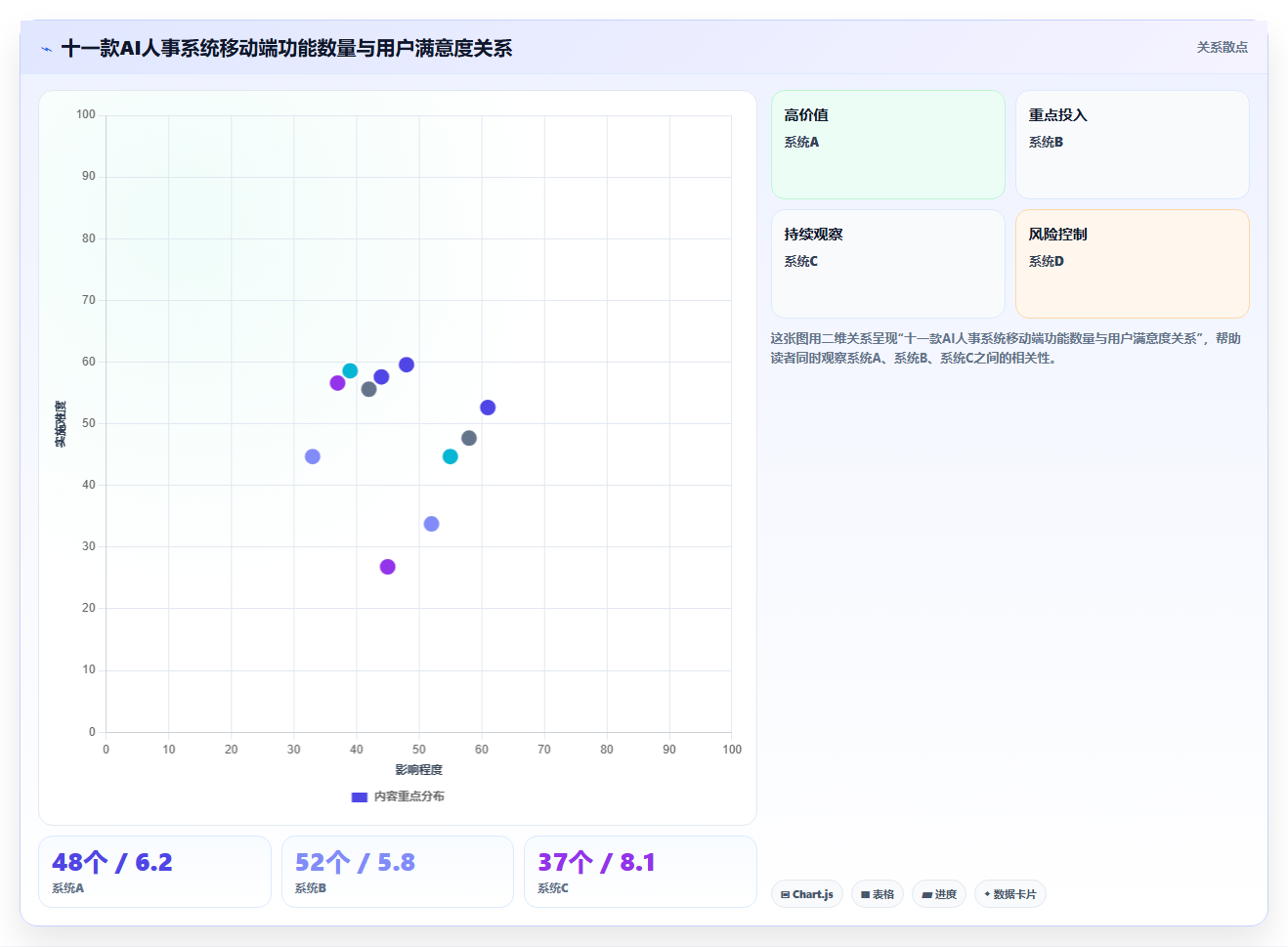Select the gray point near impact 58, difficulty 48
This screenshot has width=1288, height=947.
coord(469,438)
